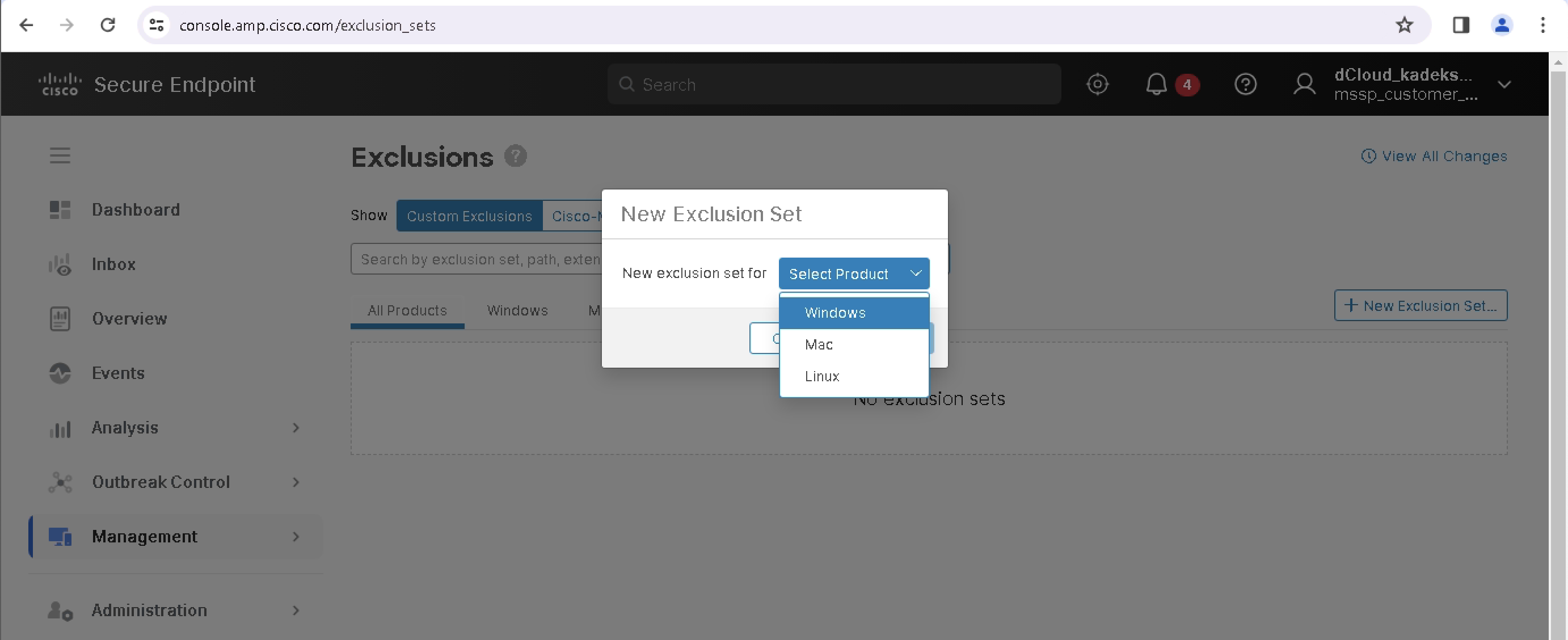Screen dimensions: 1568x640
Task: Toggle Custom Exclusions view button
Action: tap(469, 216)
